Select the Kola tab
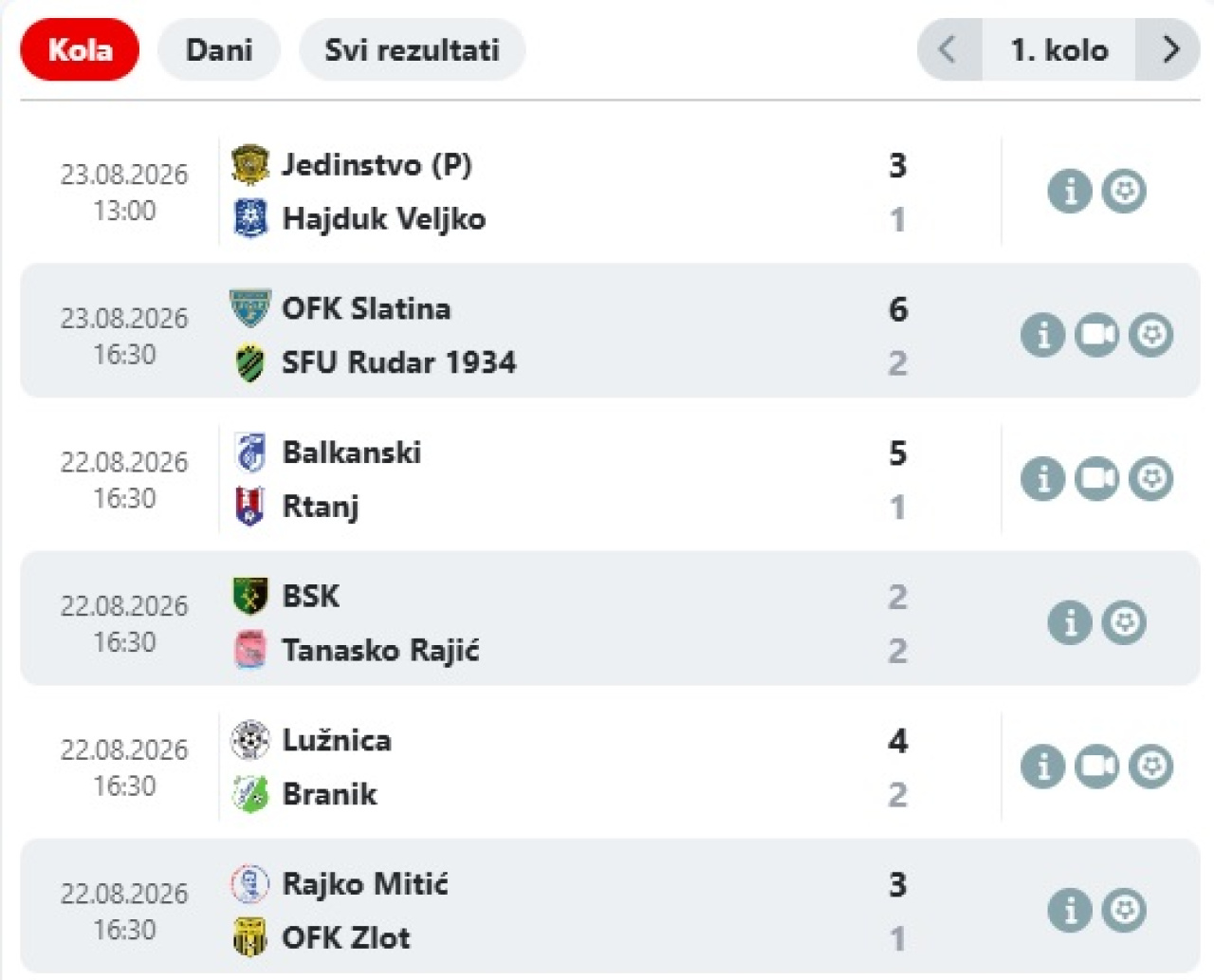1214x980 pixels. (80, 49)
